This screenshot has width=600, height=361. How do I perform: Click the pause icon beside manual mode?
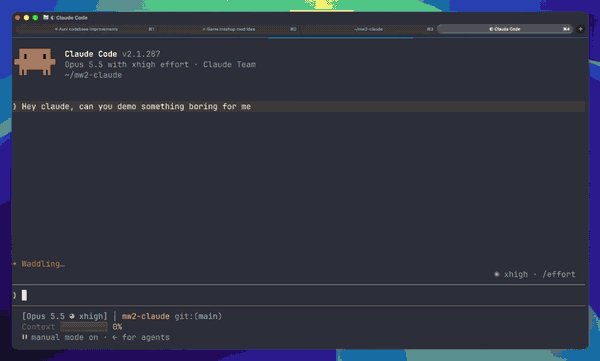pos(24,337)
